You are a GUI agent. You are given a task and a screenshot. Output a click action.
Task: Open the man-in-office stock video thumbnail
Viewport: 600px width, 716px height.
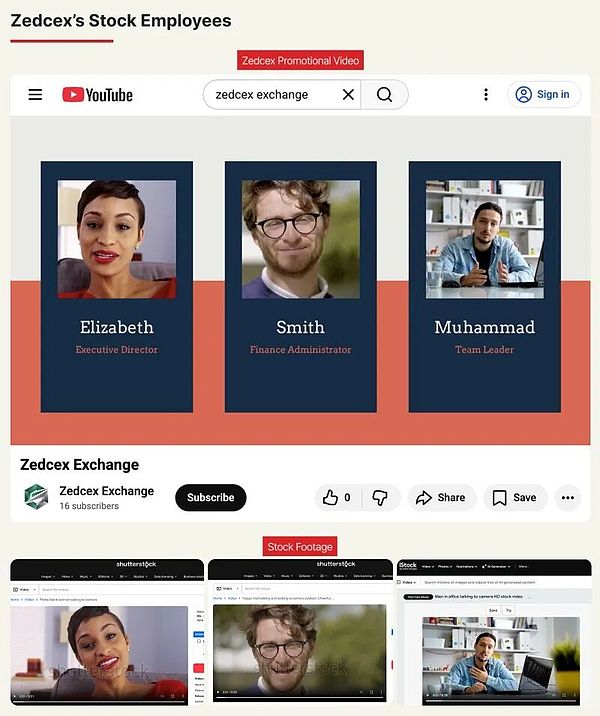click(501, 661)
